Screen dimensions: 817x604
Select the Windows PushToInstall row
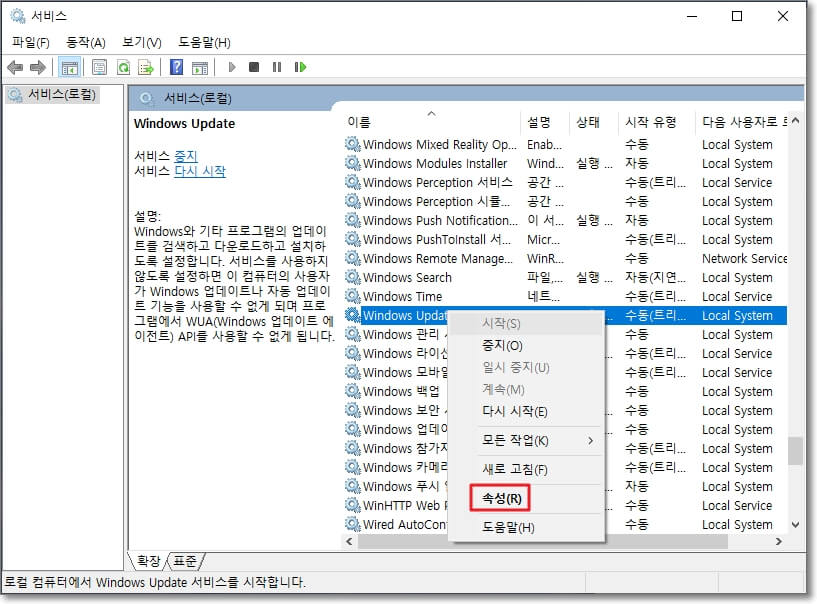tap(565, 239)
